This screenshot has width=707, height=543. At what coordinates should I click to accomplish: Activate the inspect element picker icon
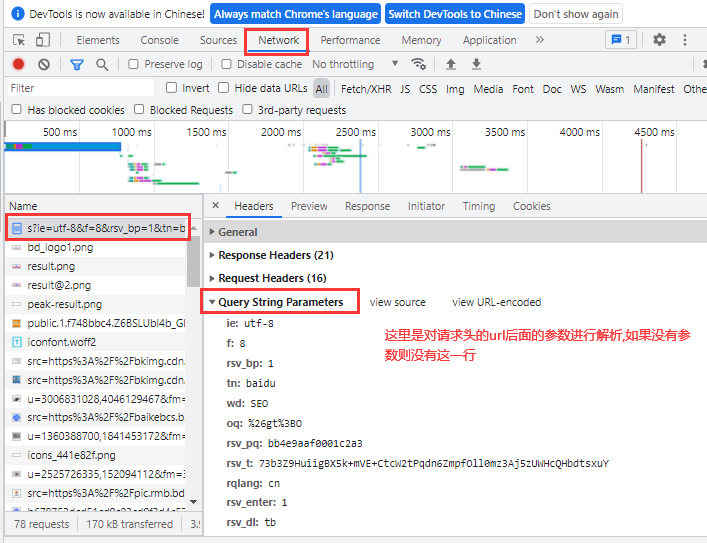[19, 40]
